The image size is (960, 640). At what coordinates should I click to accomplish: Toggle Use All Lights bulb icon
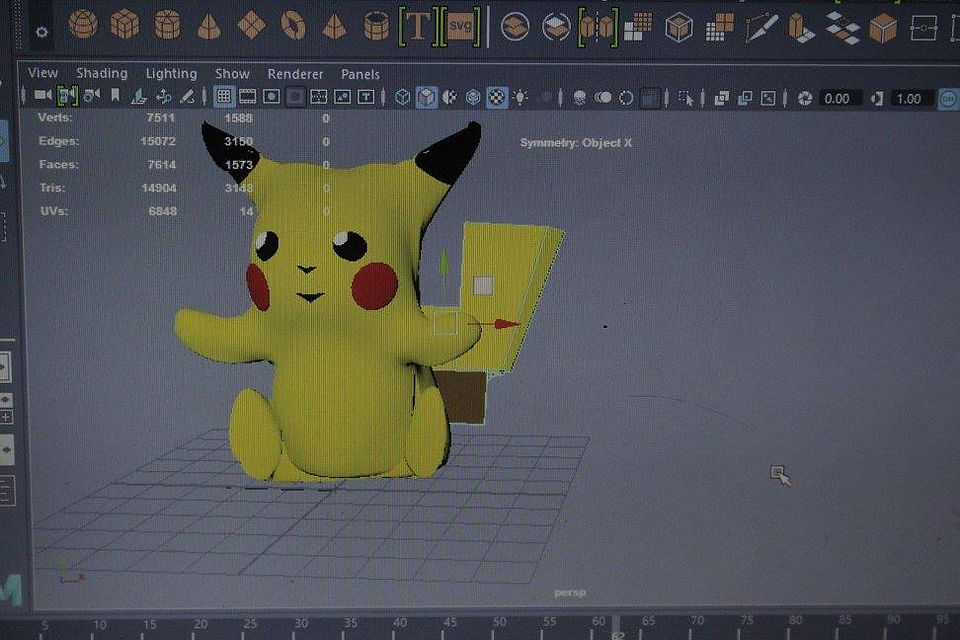pos(520,97)
